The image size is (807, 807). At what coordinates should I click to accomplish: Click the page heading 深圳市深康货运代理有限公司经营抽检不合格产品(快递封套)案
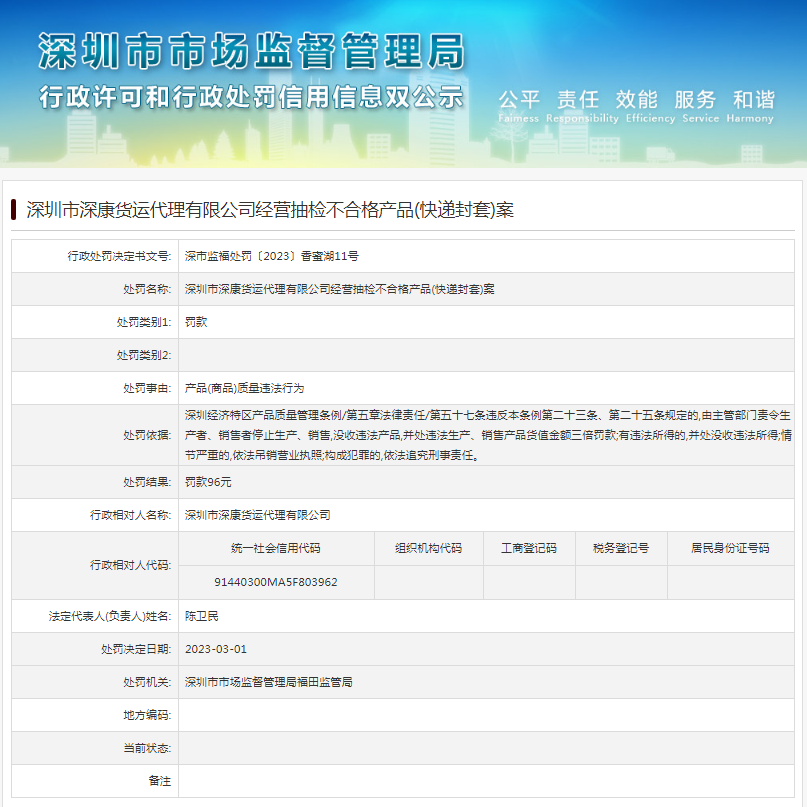pyautogui.click(x=270, y=210)
